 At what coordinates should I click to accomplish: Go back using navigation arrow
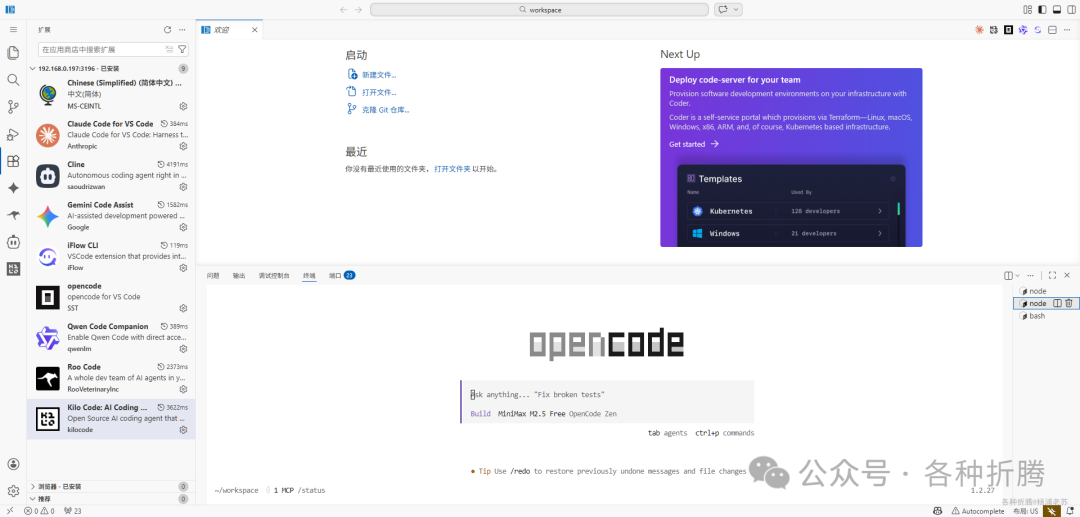[344, 10]
